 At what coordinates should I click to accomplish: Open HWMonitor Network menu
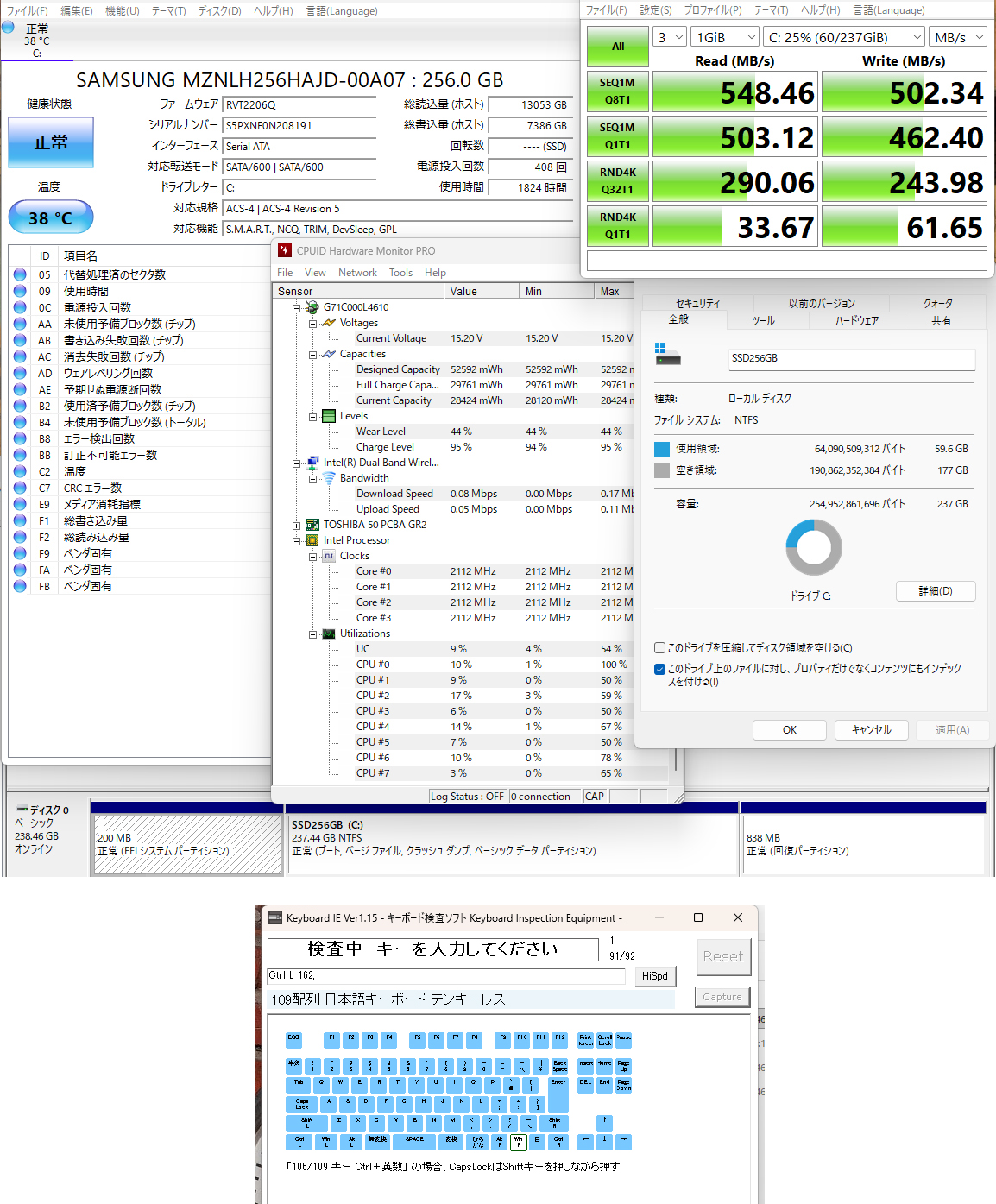[357, 273]
